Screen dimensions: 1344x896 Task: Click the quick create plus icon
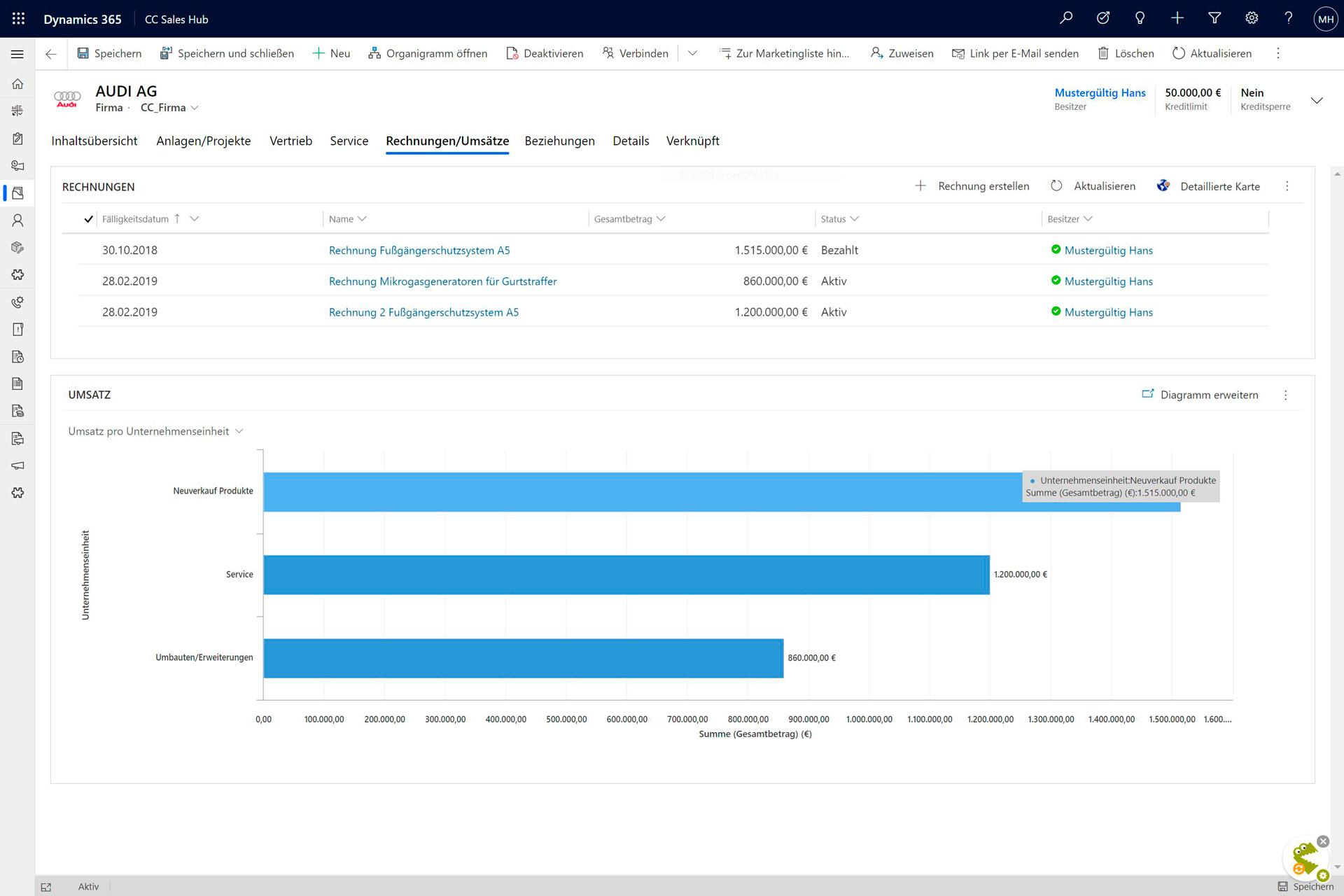tap(1177, 19)
